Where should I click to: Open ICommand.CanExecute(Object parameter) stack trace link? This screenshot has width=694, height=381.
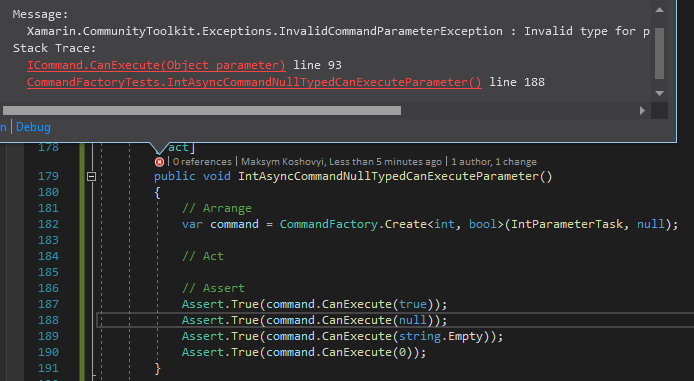(156, 65)
